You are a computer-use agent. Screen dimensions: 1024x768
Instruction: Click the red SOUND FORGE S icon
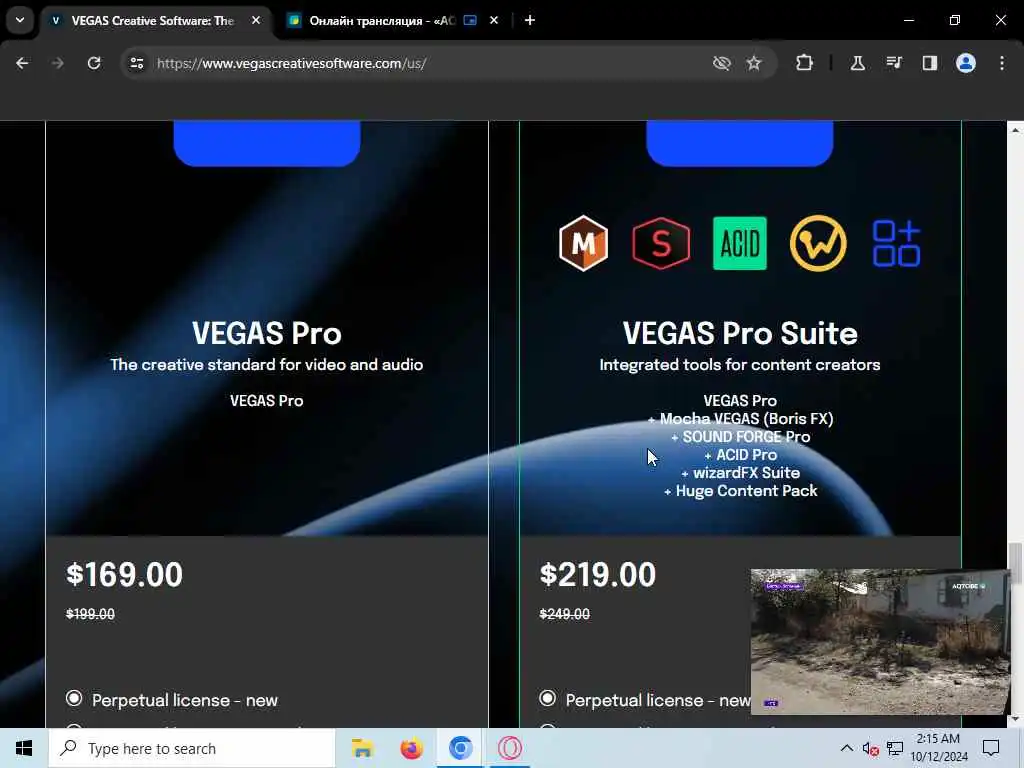661,244
